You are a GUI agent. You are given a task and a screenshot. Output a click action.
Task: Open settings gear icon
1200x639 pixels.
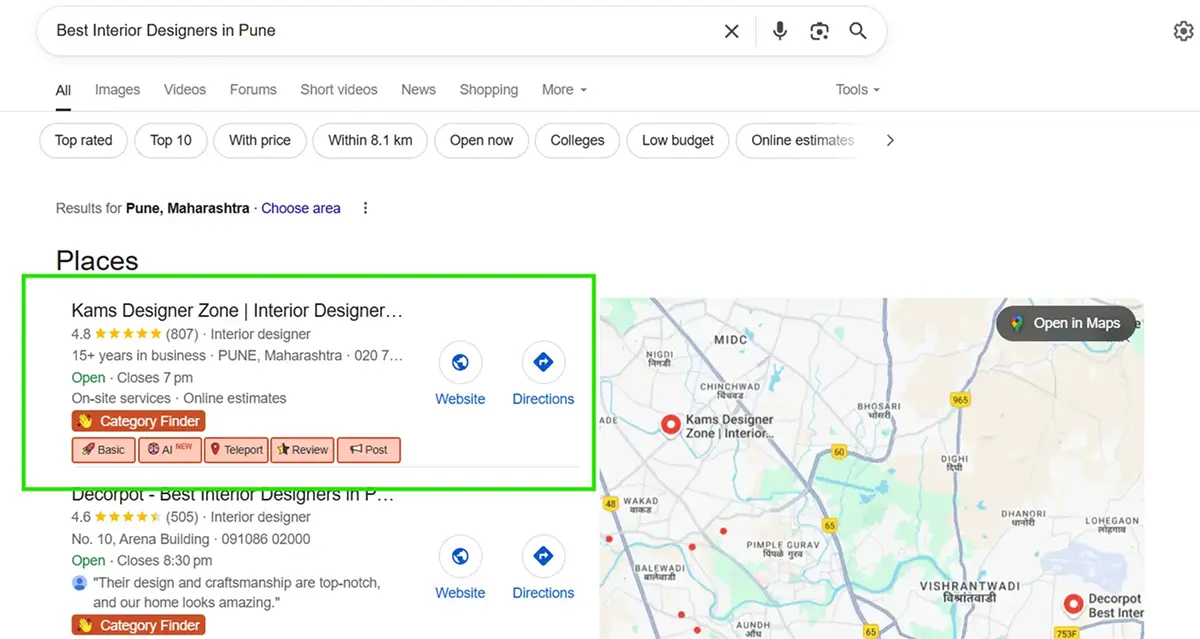pyautogui.click(x=1183, y=31)
